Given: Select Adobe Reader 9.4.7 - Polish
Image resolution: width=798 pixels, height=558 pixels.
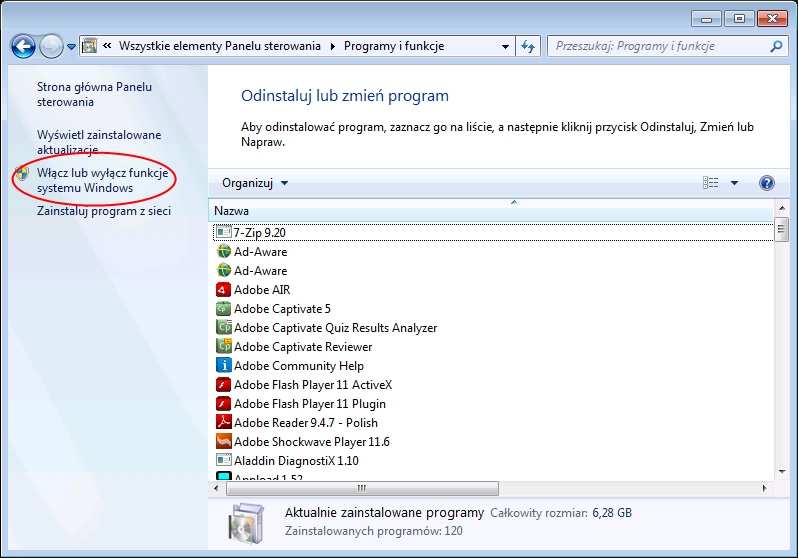Looking at the screenshot, I should point(305,423).
